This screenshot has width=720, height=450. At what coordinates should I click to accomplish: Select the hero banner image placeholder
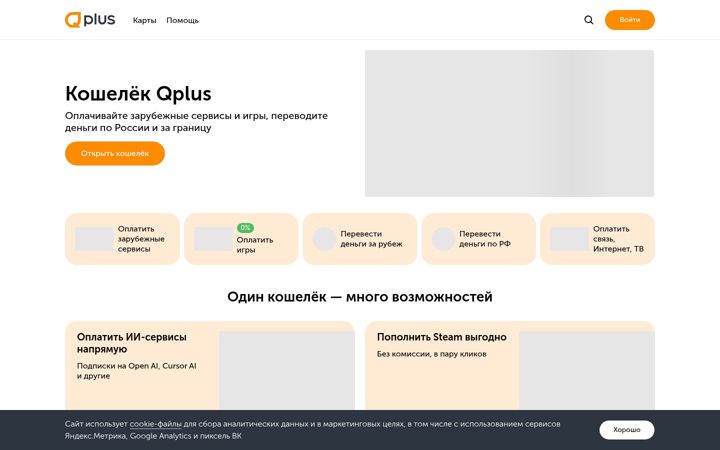point(509,123)
